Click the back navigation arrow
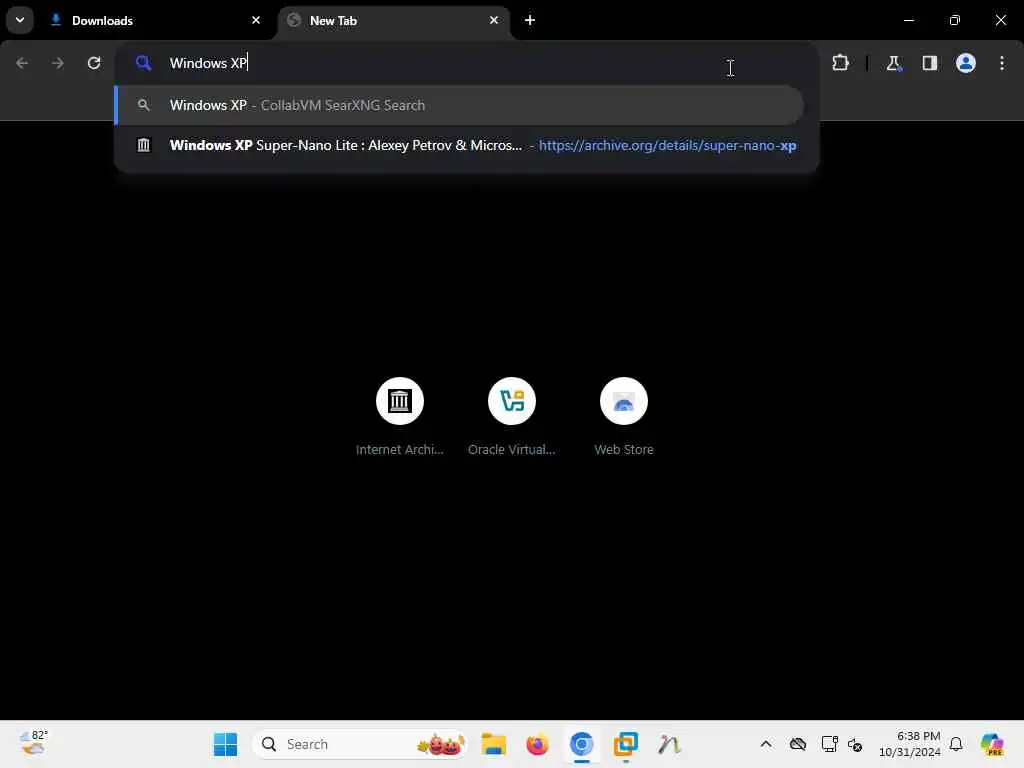1024x768 pixels. click(22, 63)
